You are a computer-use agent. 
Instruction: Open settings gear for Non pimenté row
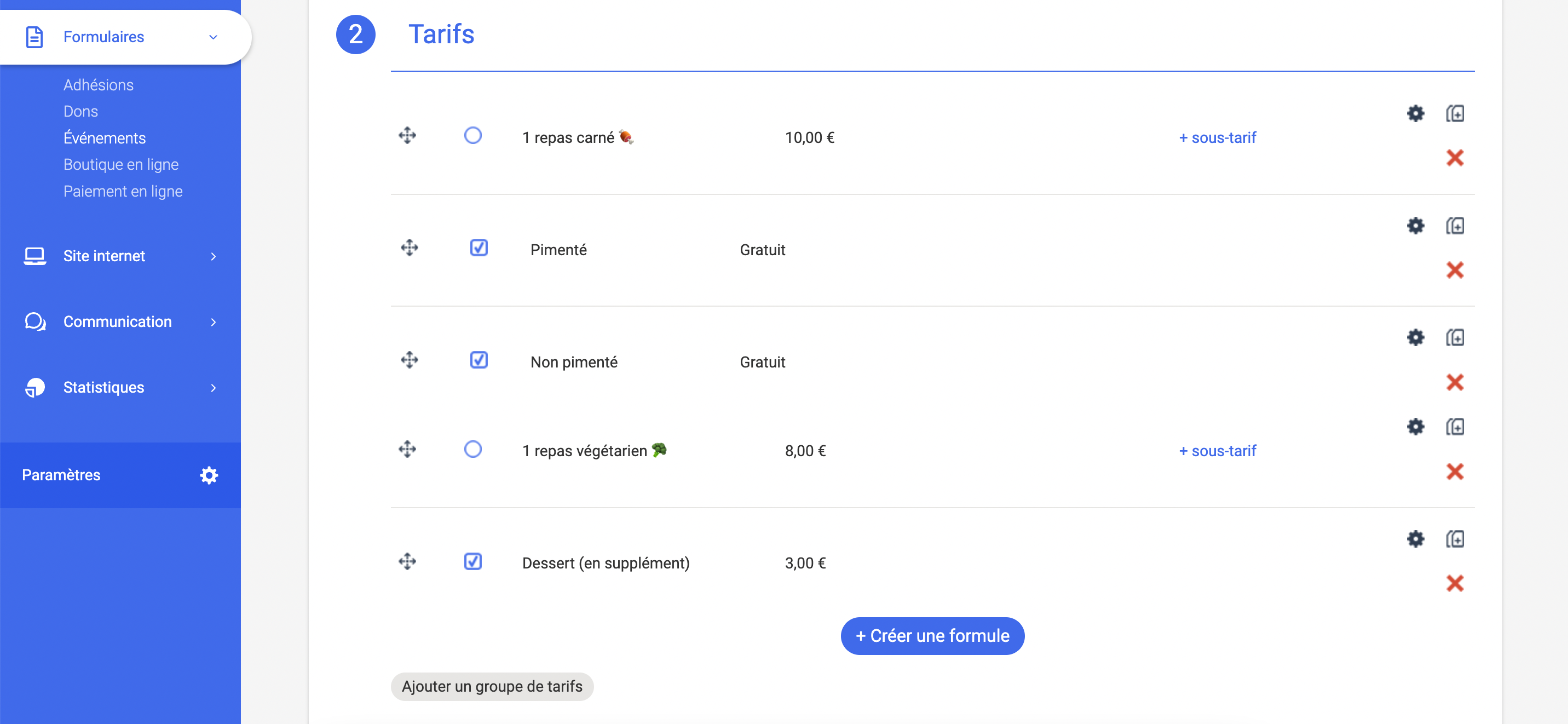pos(1415,337)
